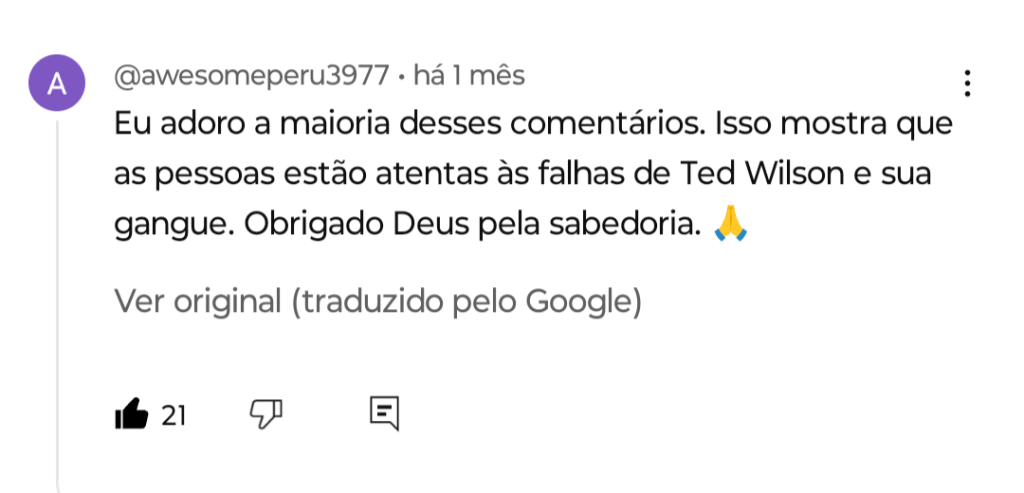The image size is (1024, 493).
Task: Click "Ver original (traduzido pelo Google)"
Action: click(377, 301)
